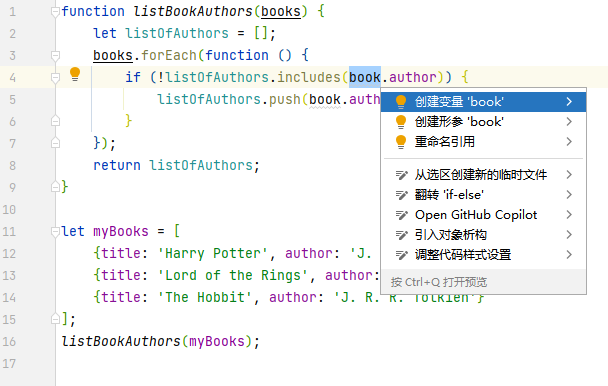
Task: Click the 'books' parameter on line 1
Action: pyautogui.click(x=281, y=11)
